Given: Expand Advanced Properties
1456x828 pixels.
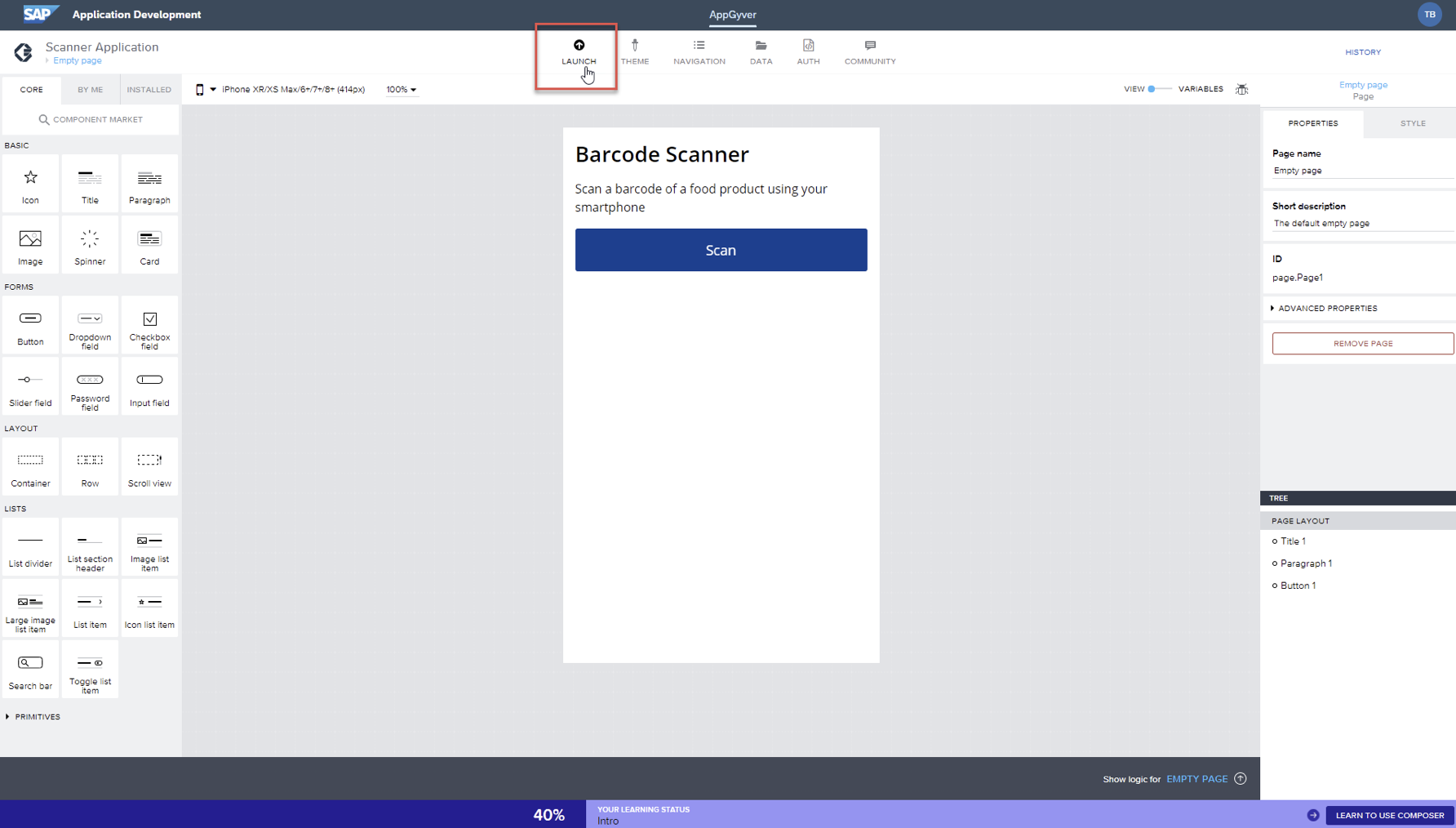Looking at the screenshot, I should coord(1324,309).
